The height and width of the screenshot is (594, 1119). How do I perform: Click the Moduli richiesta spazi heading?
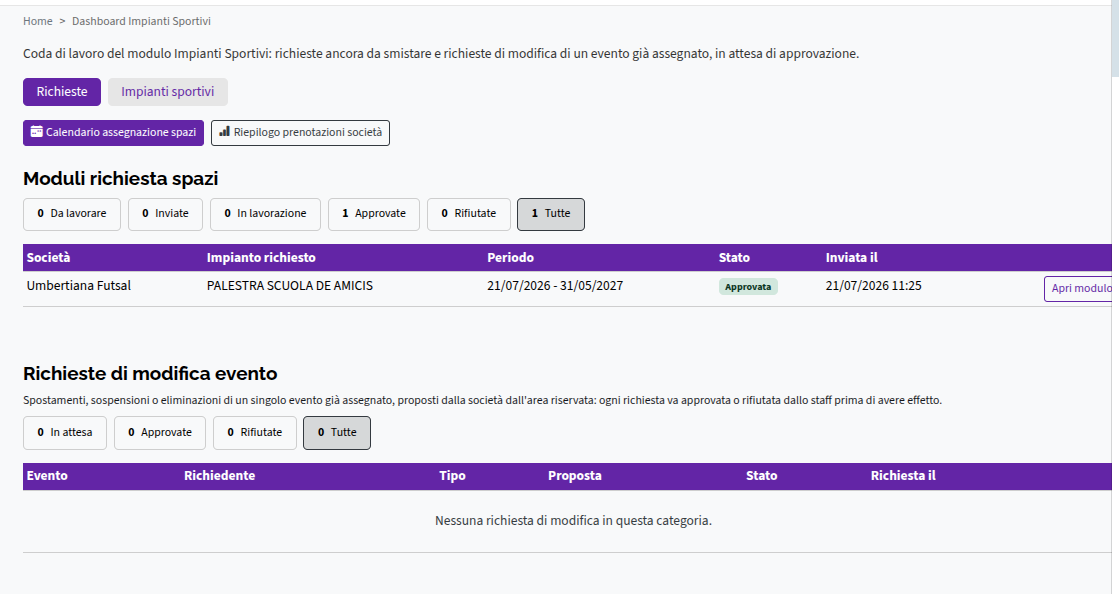coord(121,178)
